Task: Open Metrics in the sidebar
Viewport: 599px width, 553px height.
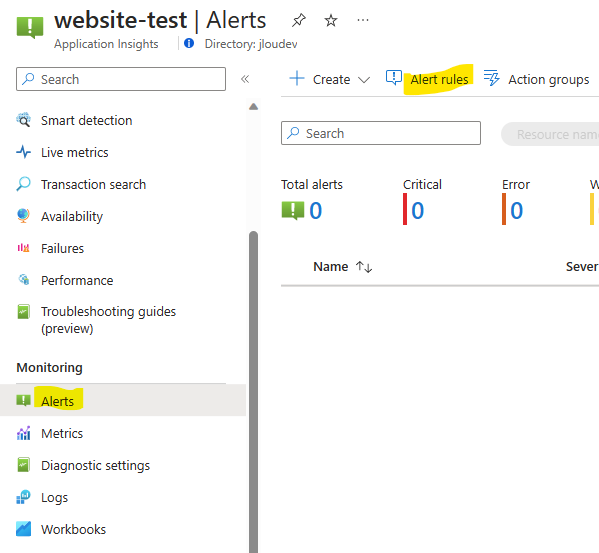Action: click(62, 434)
